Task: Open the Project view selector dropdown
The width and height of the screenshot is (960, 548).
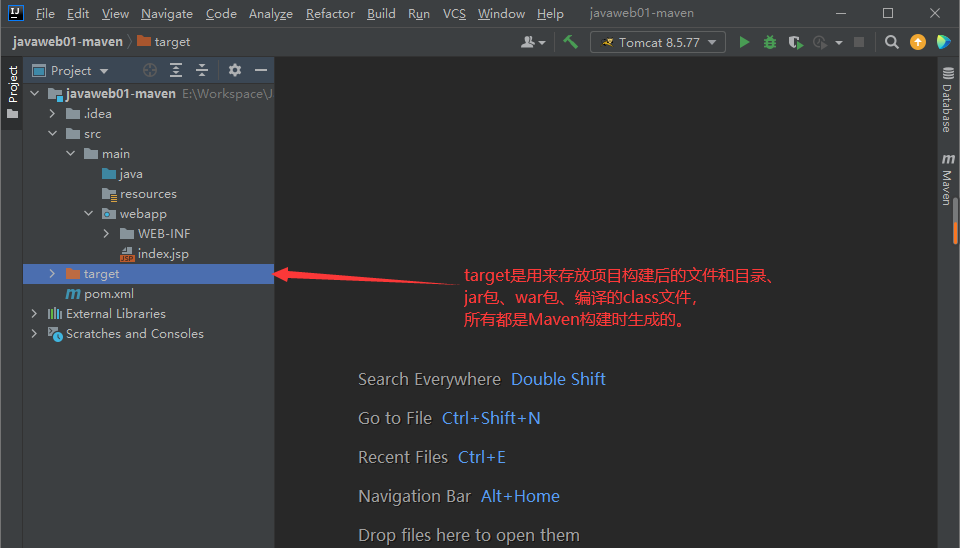Action: click(70, 70)
